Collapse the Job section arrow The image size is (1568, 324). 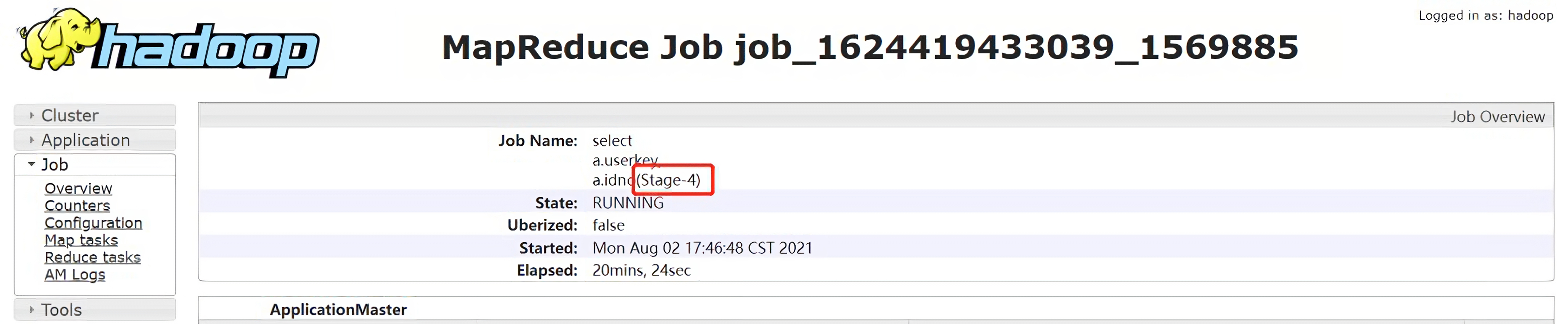click(32, 165)
